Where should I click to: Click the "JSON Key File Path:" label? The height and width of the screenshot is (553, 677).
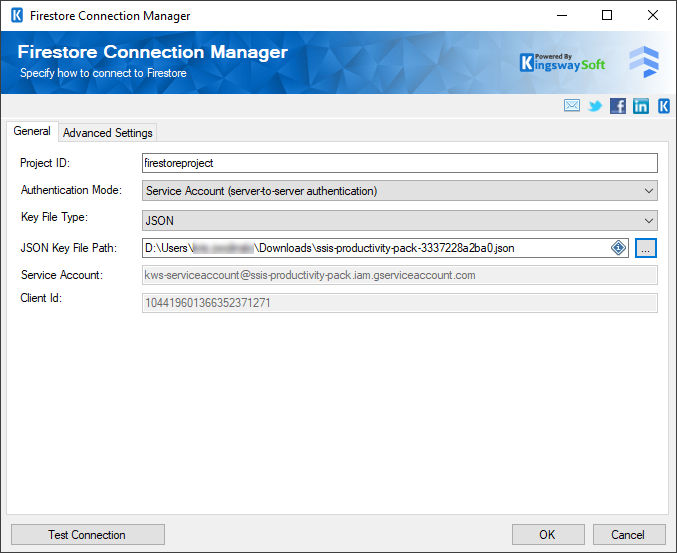pos(69,248)
